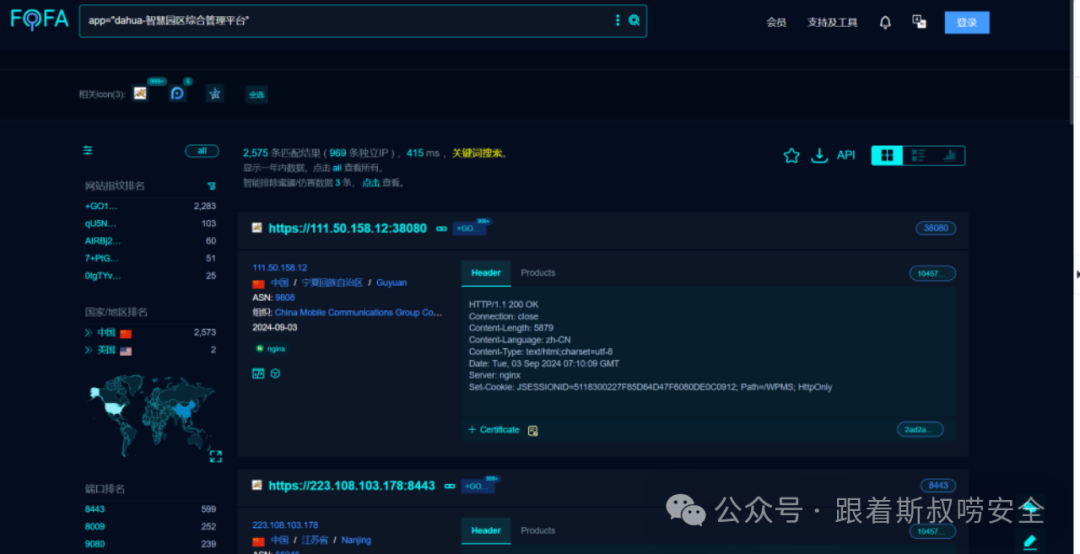Click favicon before https://223.108.103.178:8443

(257, 485)
